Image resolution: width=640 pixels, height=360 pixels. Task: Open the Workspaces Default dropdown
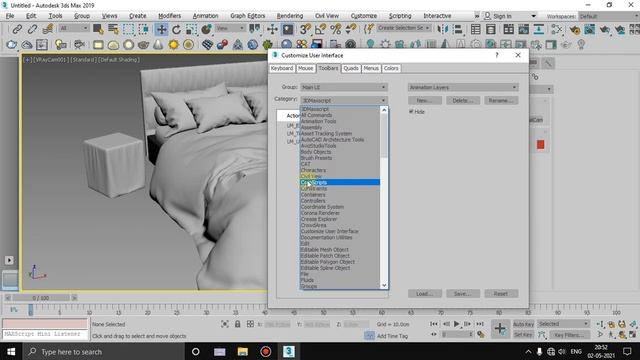tap(608, 16)
